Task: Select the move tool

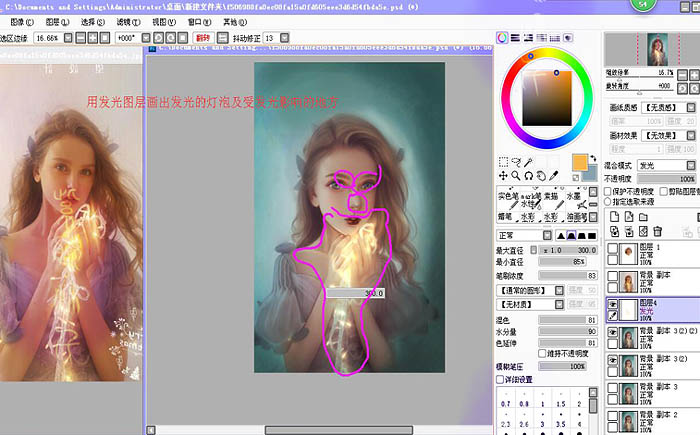Action: tap(503, 176)
